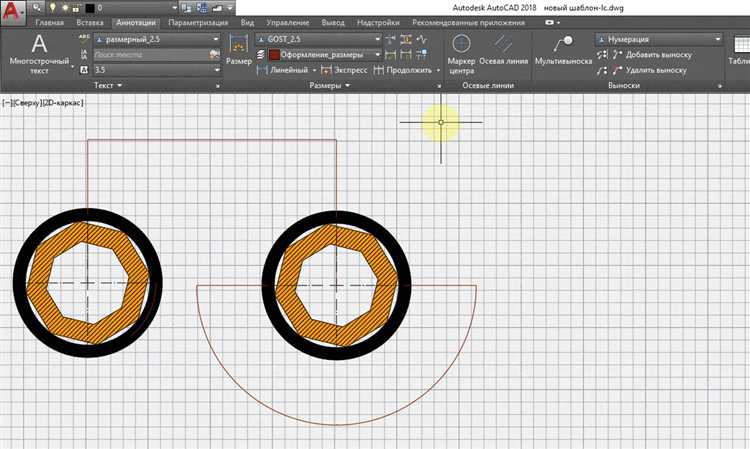Screen dimensions: 750x449
Task: Open the Вывод ribbon tab
Action: pyautogui.click(x=333, y=22)
